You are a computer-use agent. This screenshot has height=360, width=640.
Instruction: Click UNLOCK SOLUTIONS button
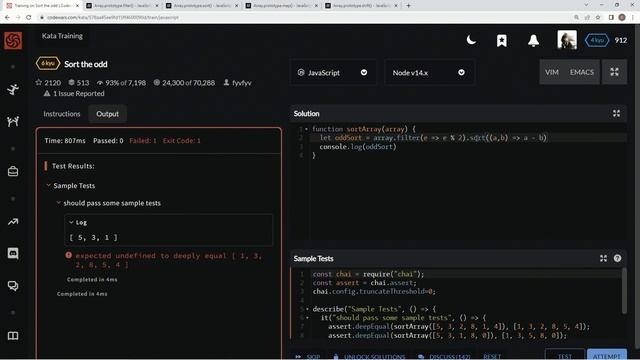(x=370, y=356)
